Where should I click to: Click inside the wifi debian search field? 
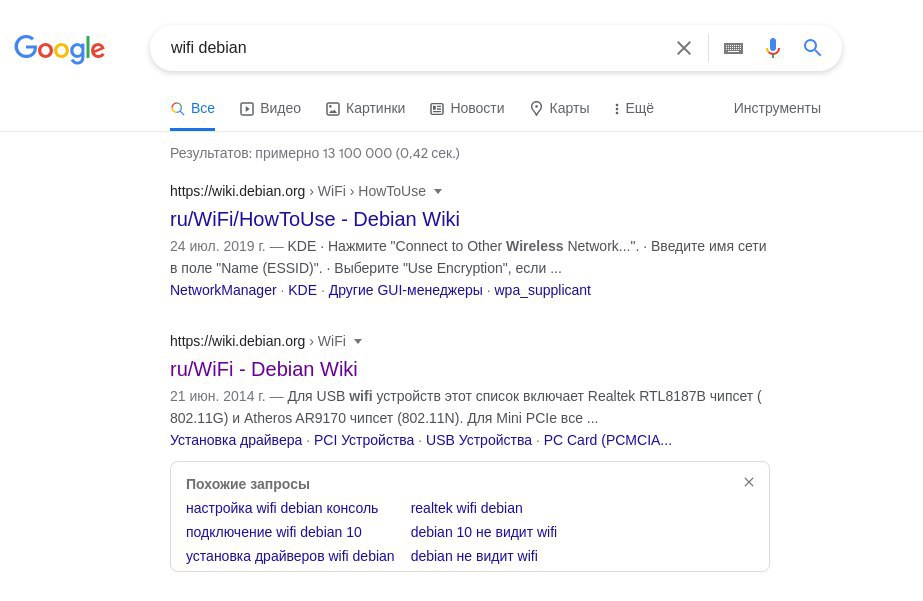pos(412,48)
